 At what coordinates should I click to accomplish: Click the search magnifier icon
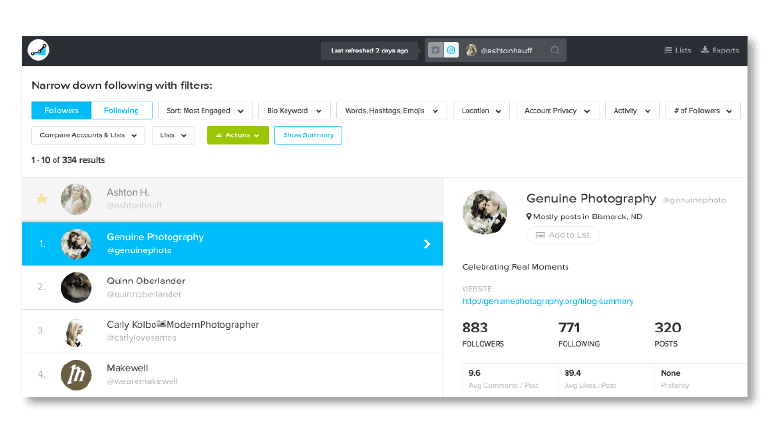click(x=555, y=50)
